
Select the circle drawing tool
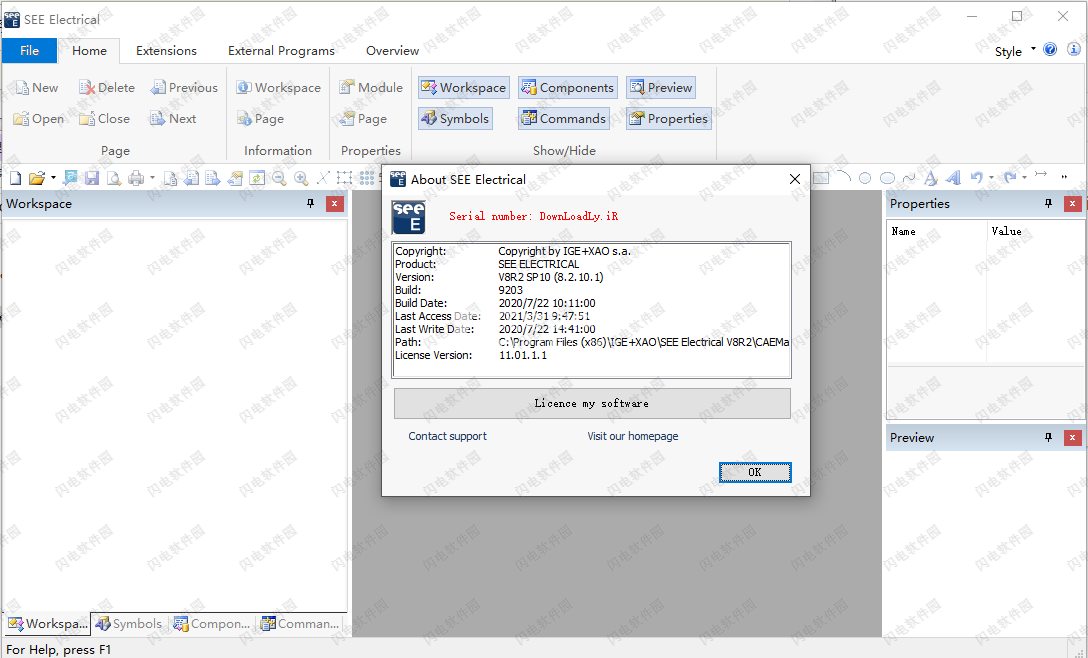pos(865,178)
